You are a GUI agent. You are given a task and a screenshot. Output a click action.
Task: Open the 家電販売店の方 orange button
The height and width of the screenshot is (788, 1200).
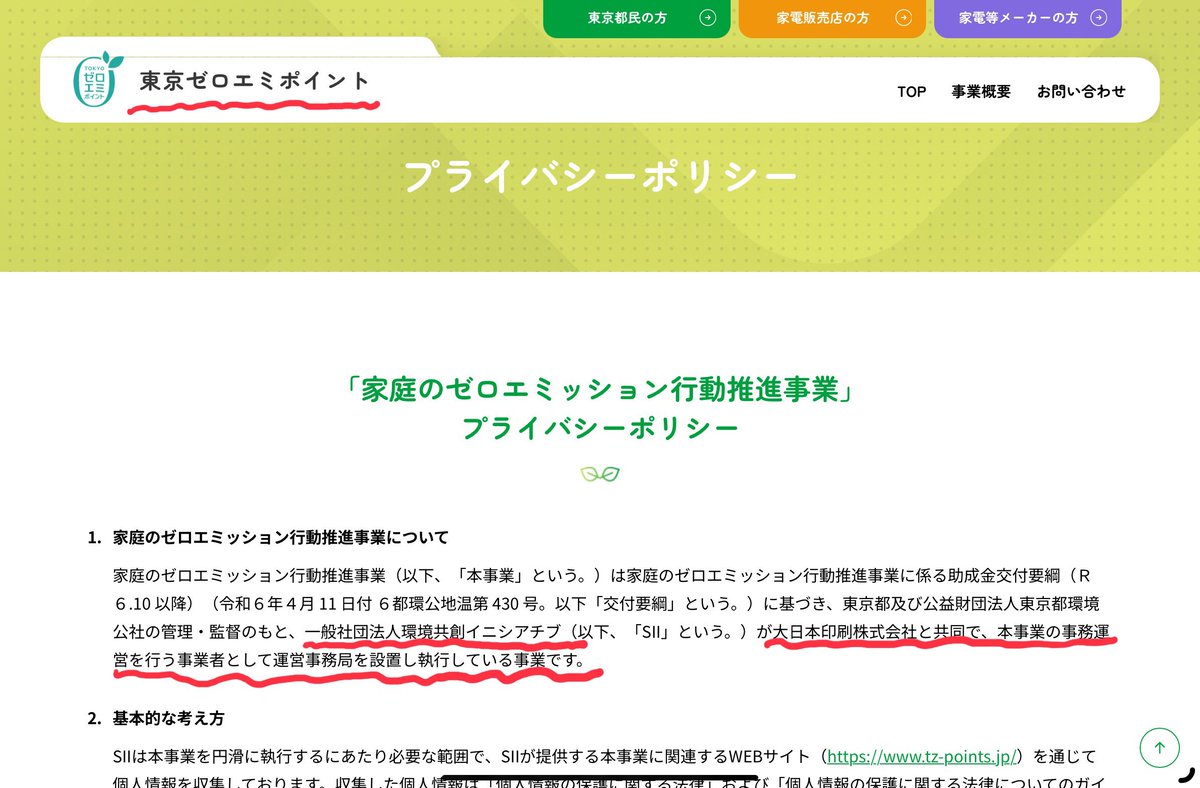tap(832, 18)
